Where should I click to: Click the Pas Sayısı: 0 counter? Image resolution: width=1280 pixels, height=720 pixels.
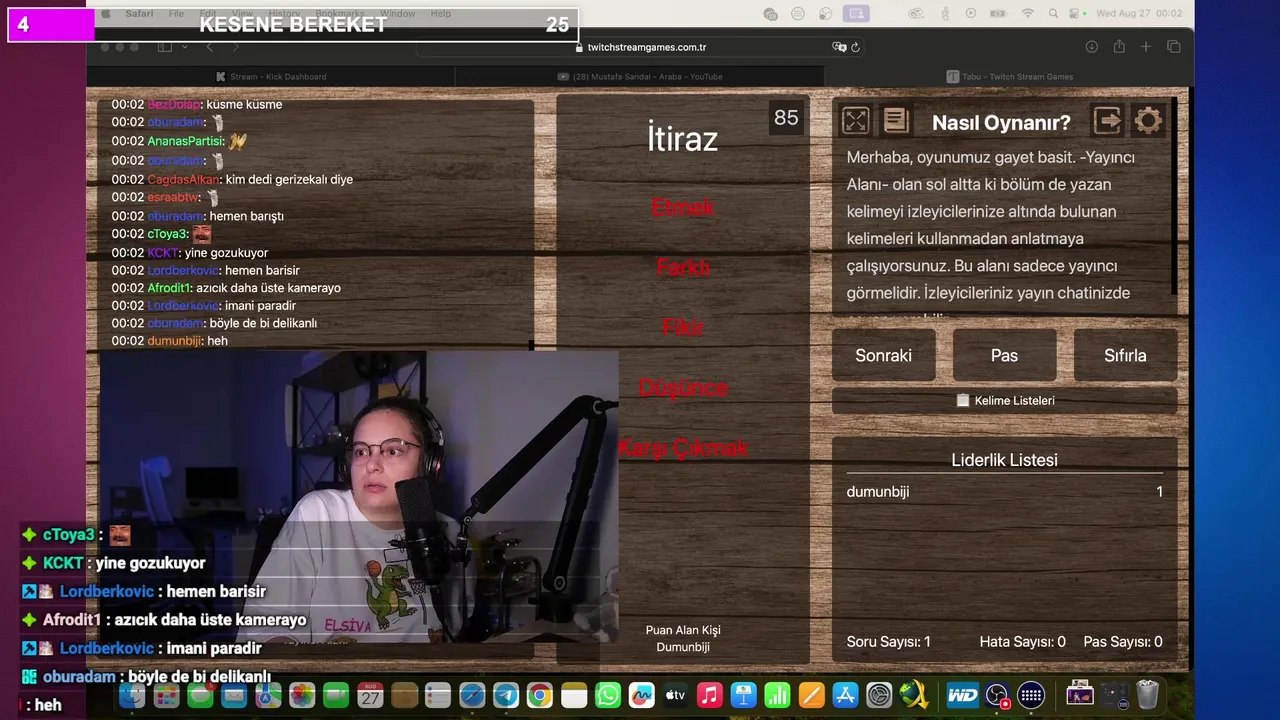(x=1123, y=642)
